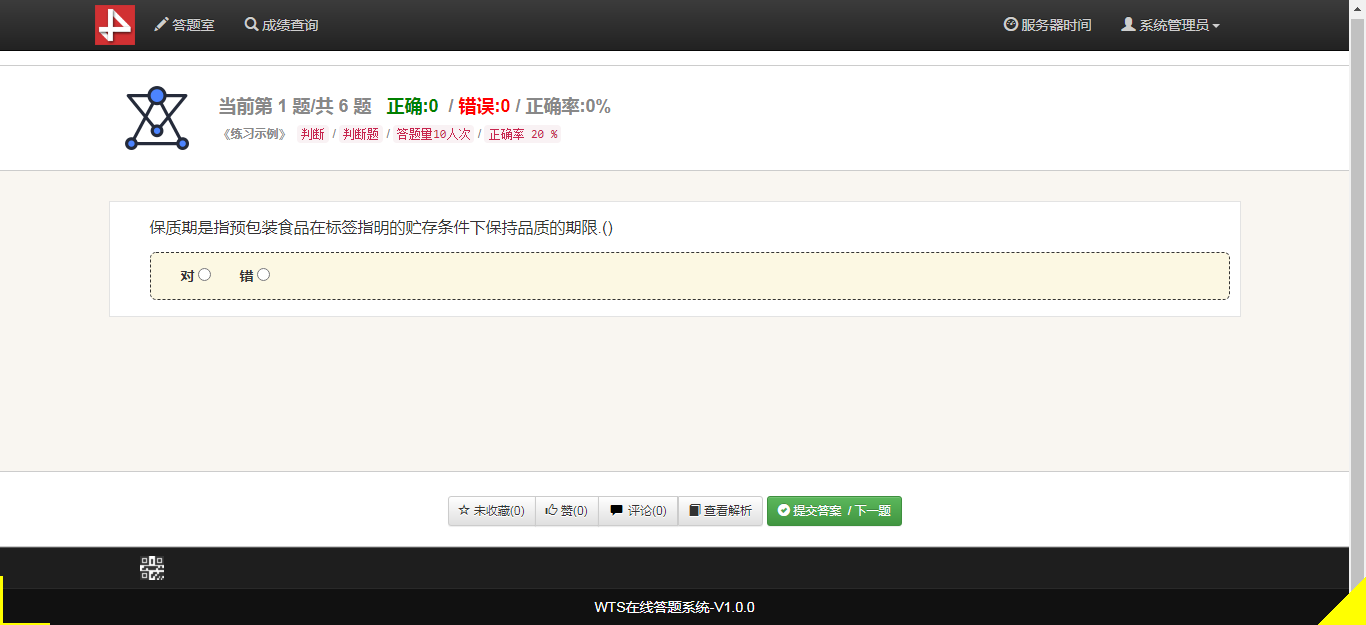
Task: Open the 《练习示例》 link
Action: tap(254, 134)
